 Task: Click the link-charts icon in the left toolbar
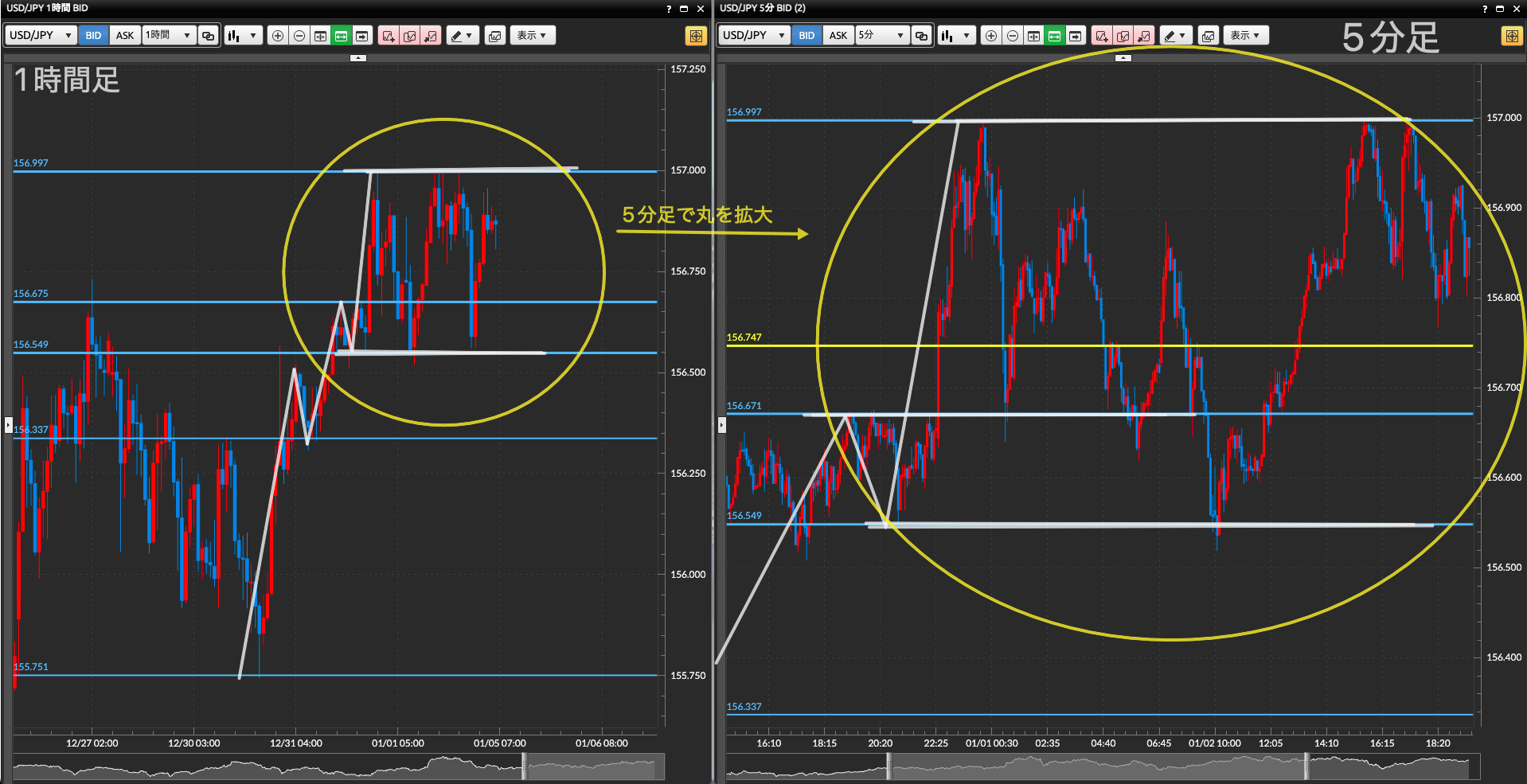pos(208,36)
